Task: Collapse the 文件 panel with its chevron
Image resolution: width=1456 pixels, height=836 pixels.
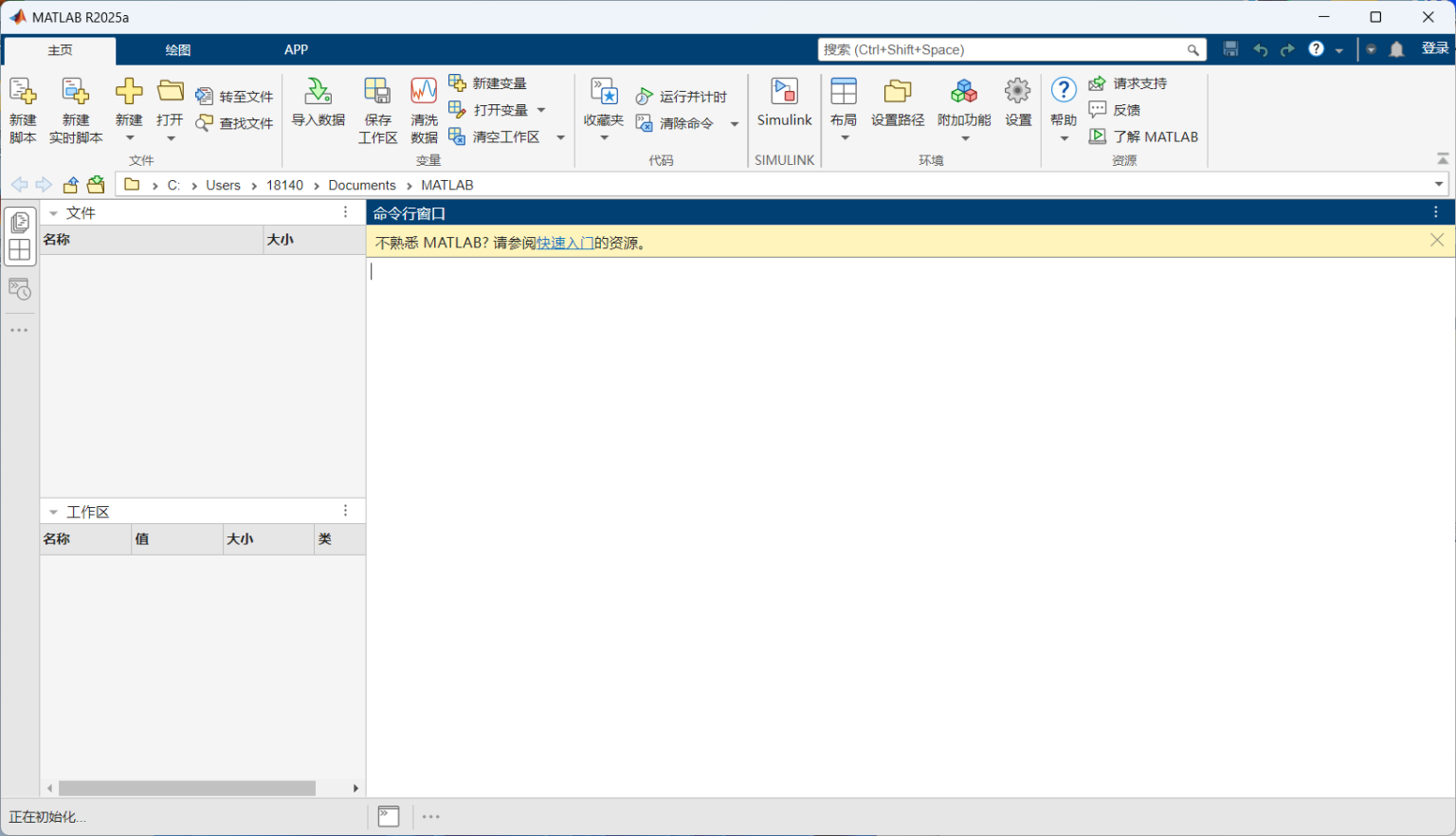Action: [x=54, y=211]
